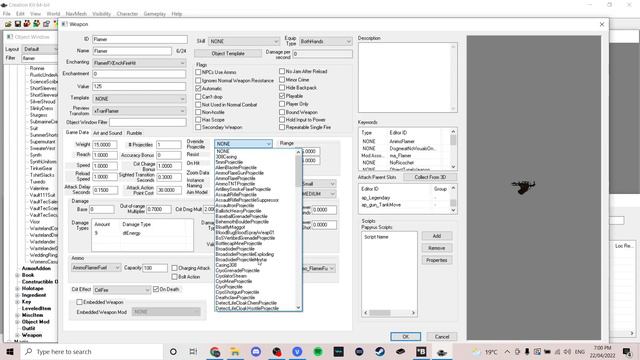Switch to the Rumble tab
Image resolution: width=640 pixels, height=360 pixels.
pyautogui.click(x=134, y=133)
